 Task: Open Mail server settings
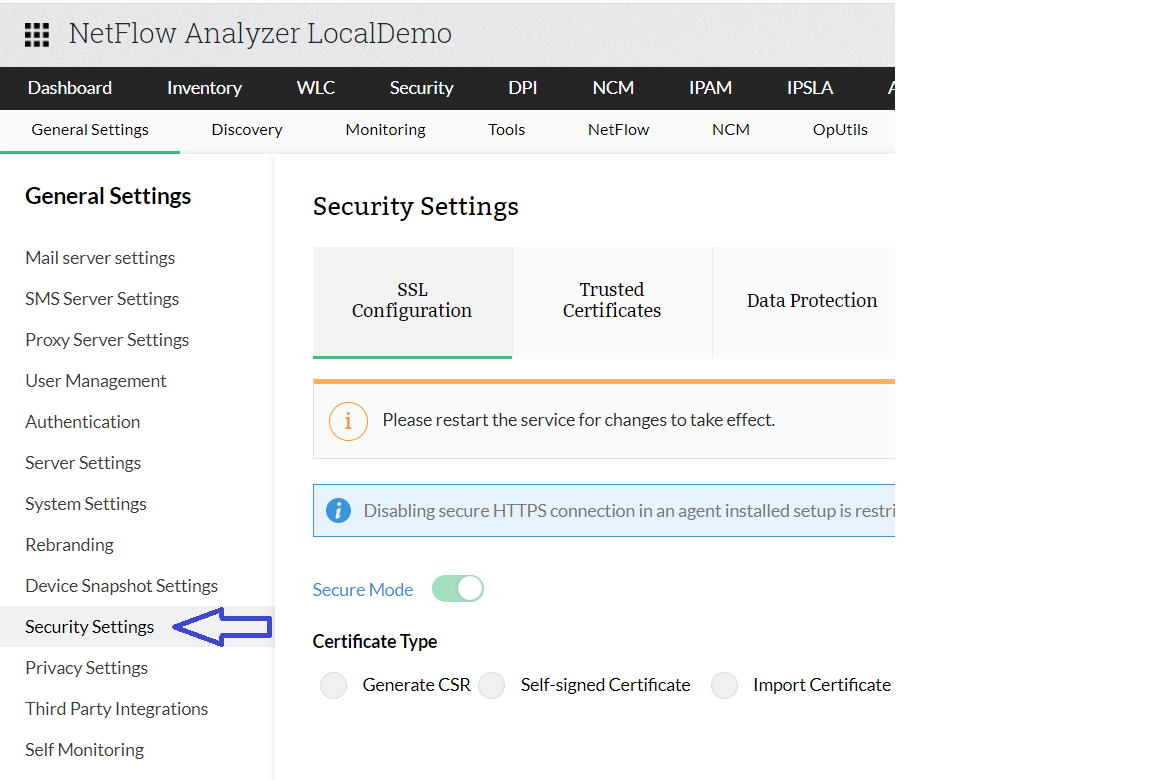[x=100, y=258]
